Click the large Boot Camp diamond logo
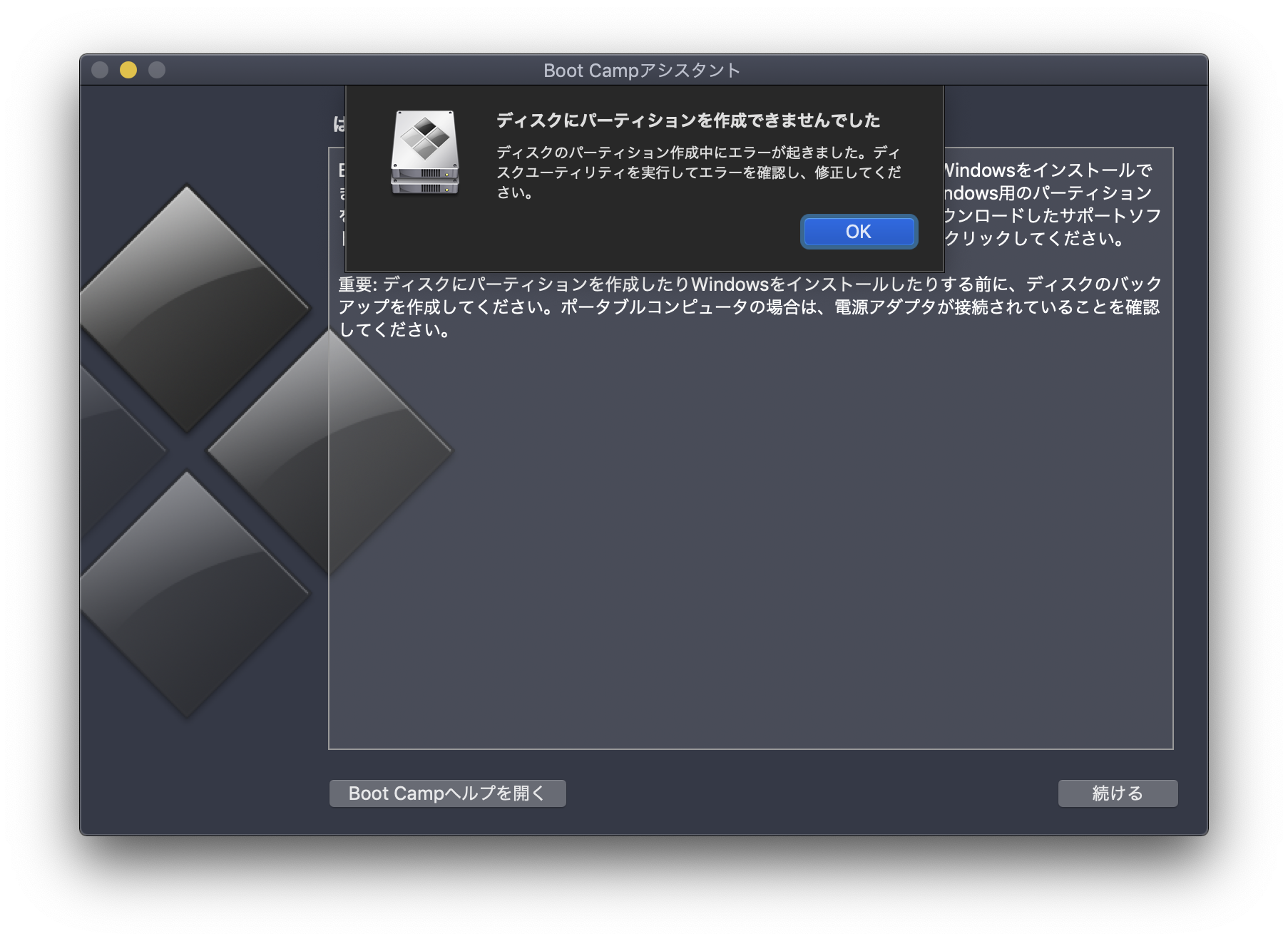 (265, 452)
